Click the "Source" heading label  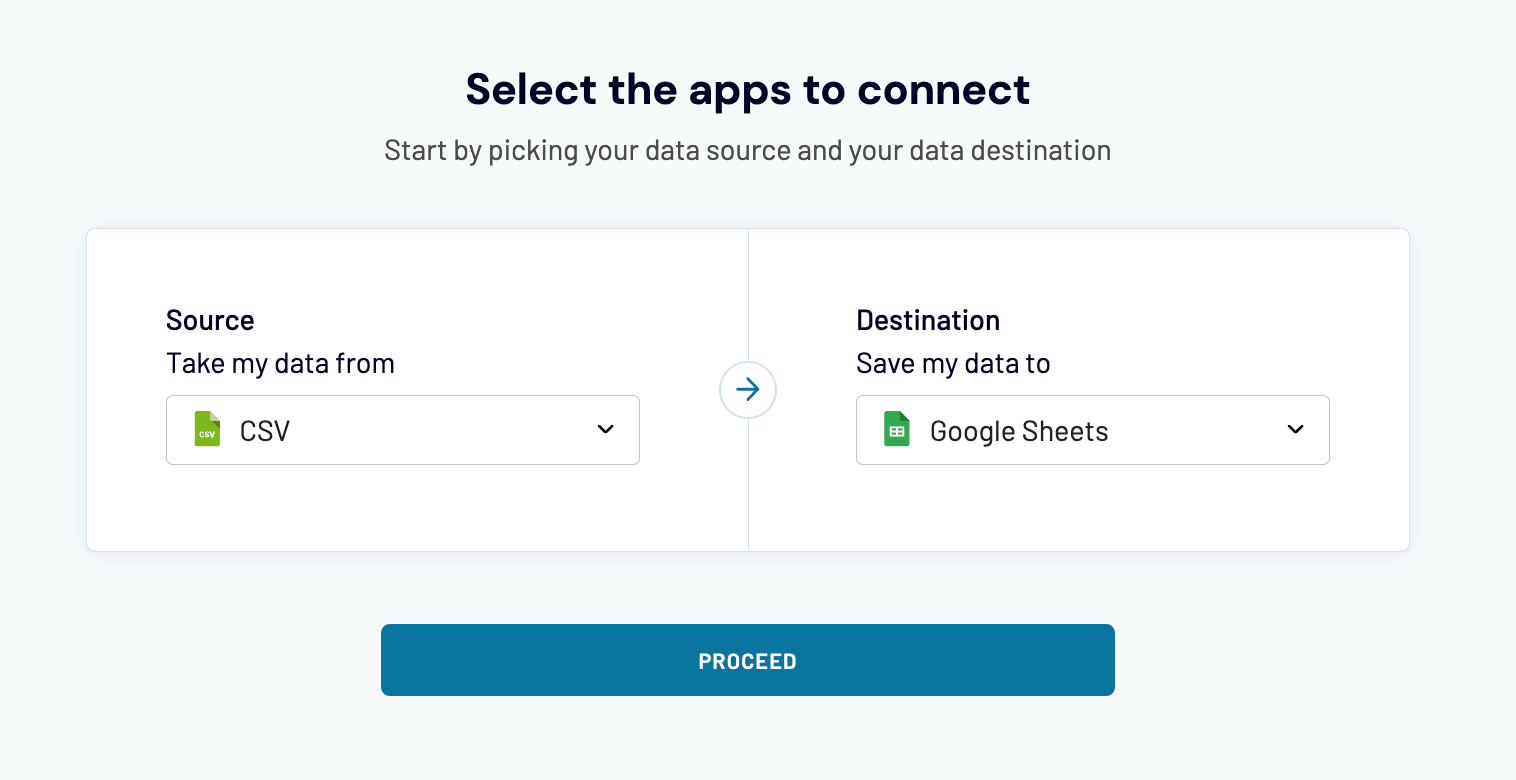tap(210, 320)
